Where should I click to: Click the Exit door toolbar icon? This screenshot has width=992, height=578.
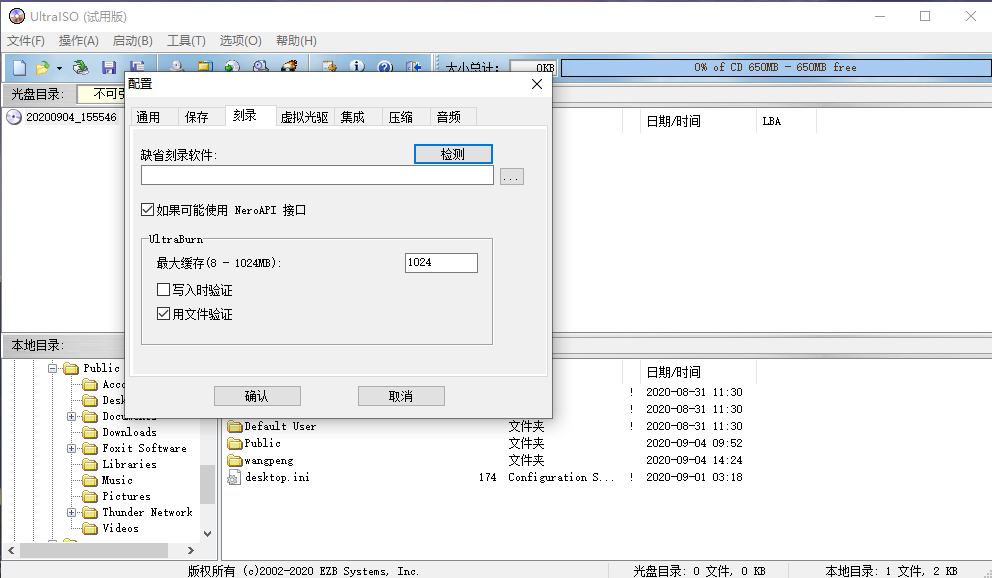click(x=413, y=66)
